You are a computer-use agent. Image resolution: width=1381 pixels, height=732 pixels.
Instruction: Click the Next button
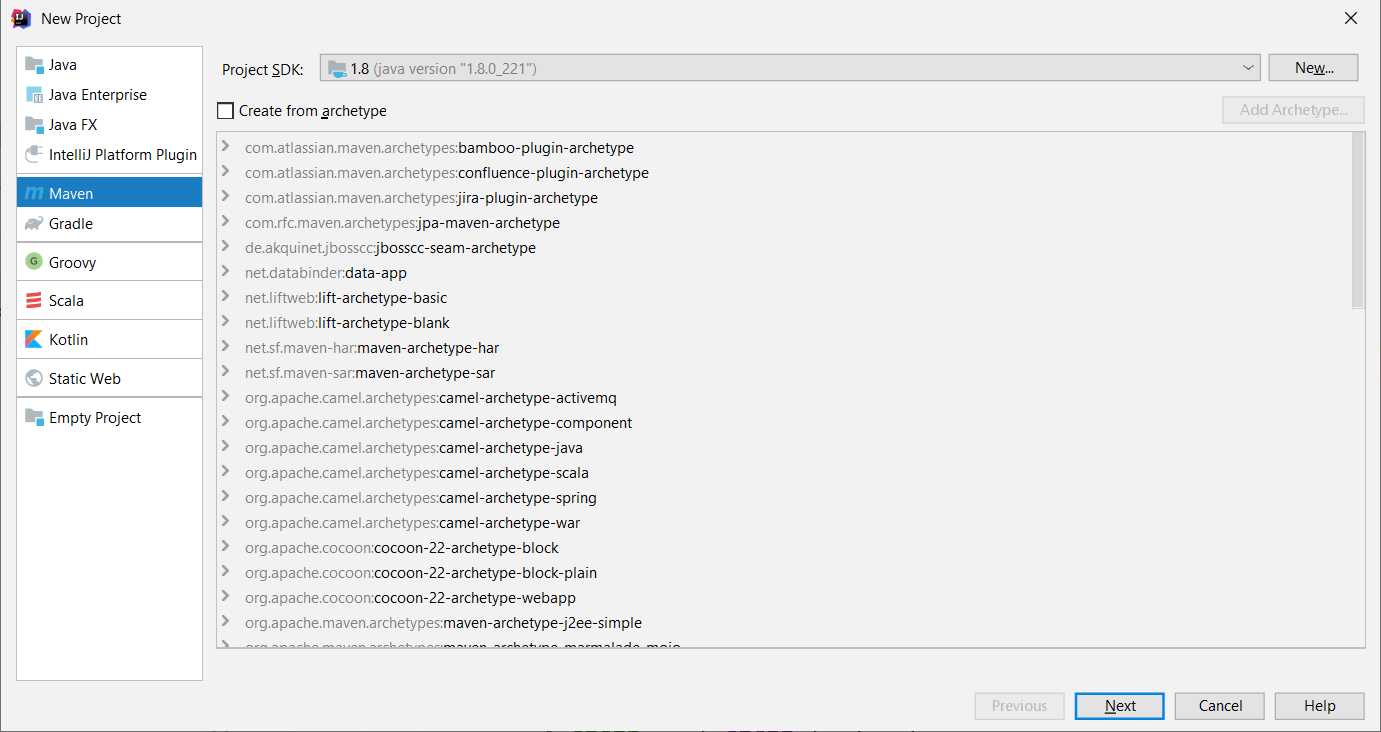(x=1119, y=706)
